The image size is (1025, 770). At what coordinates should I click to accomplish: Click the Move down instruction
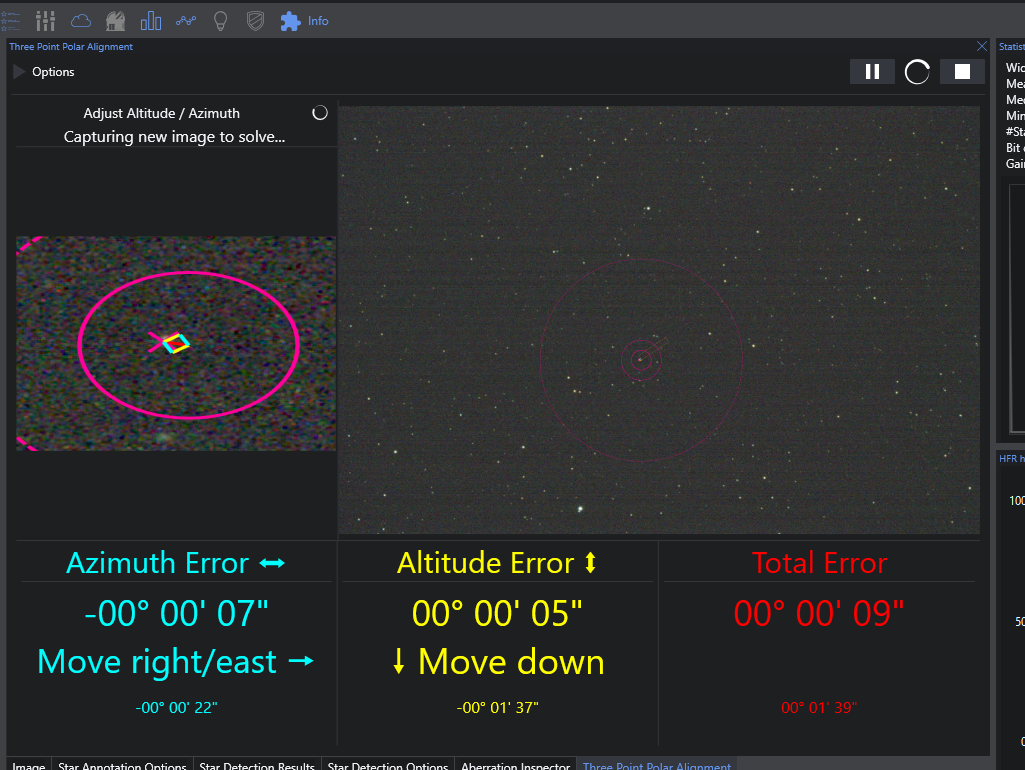point(497,661)
